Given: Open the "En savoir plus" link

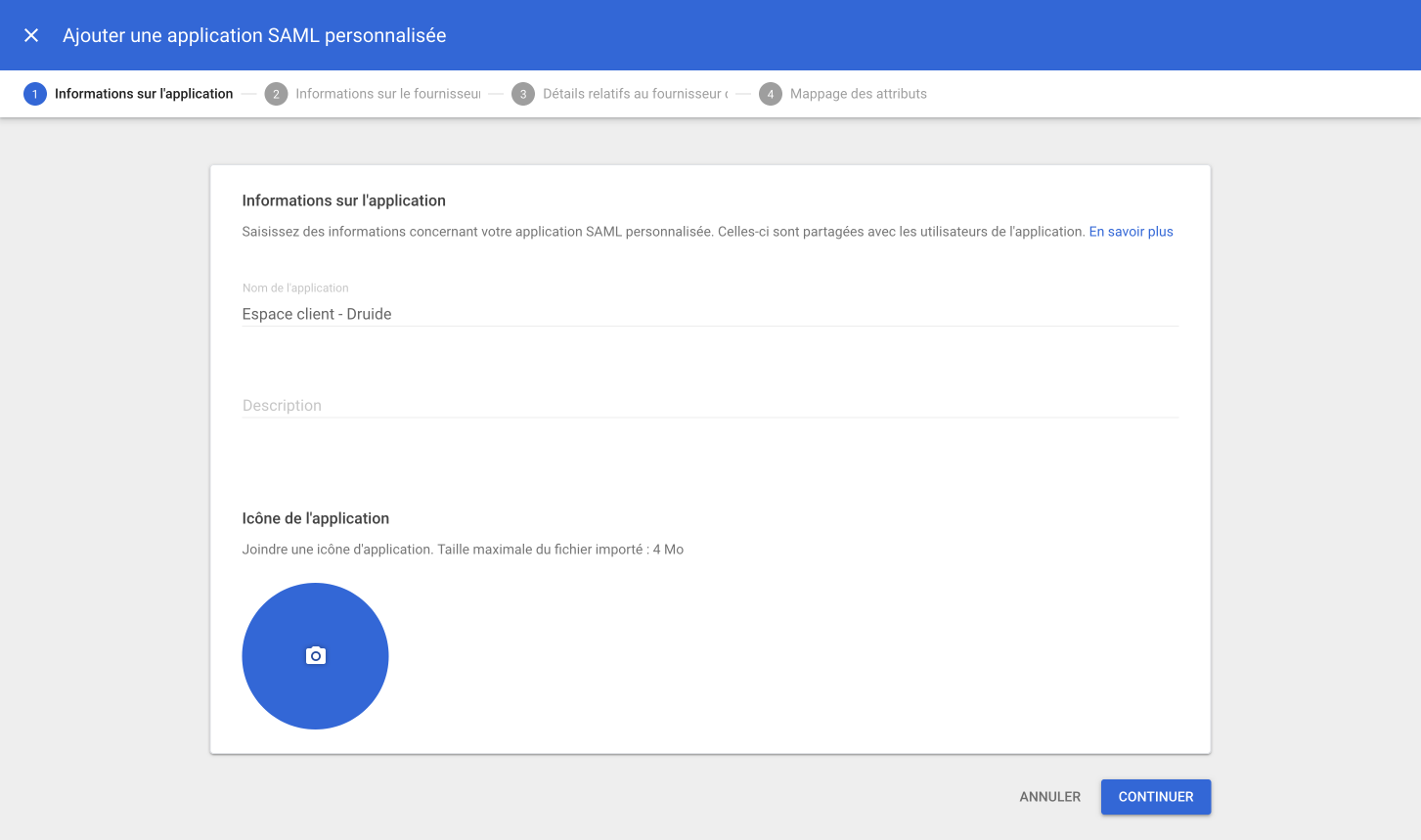Looking at the screenshot, I should [x=1131, y=232].
